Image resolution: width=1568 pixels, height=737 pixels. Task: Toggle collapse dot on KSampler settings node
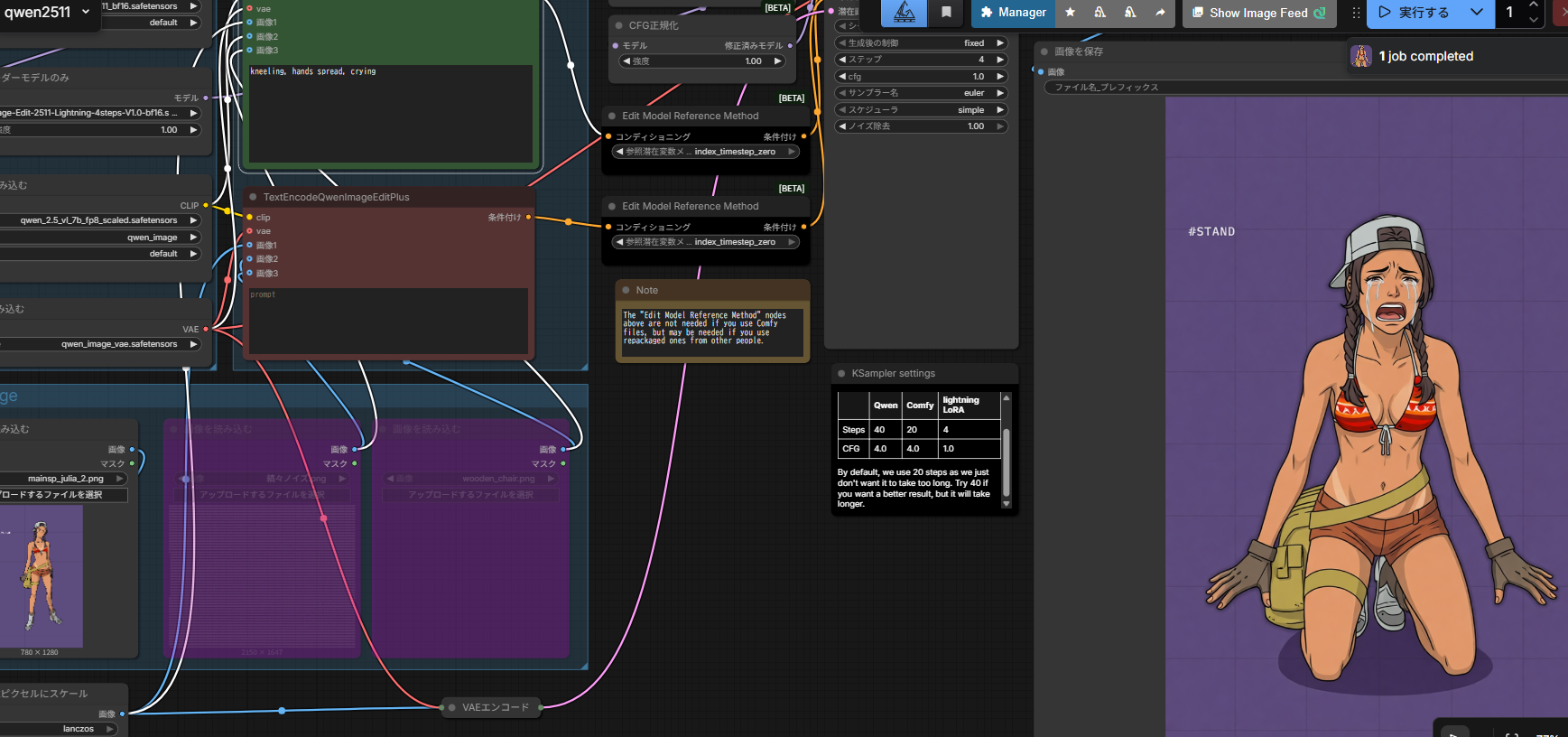841,374
